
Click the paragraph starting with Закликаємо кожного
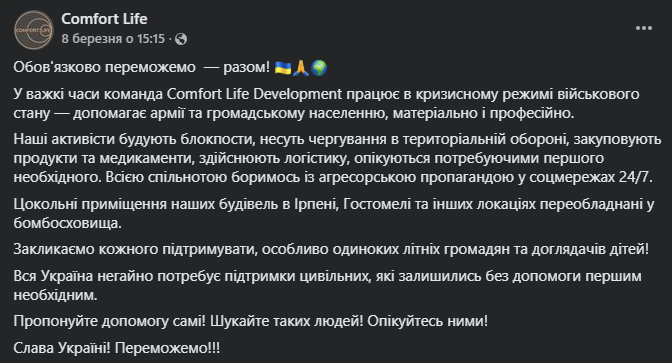331,249
